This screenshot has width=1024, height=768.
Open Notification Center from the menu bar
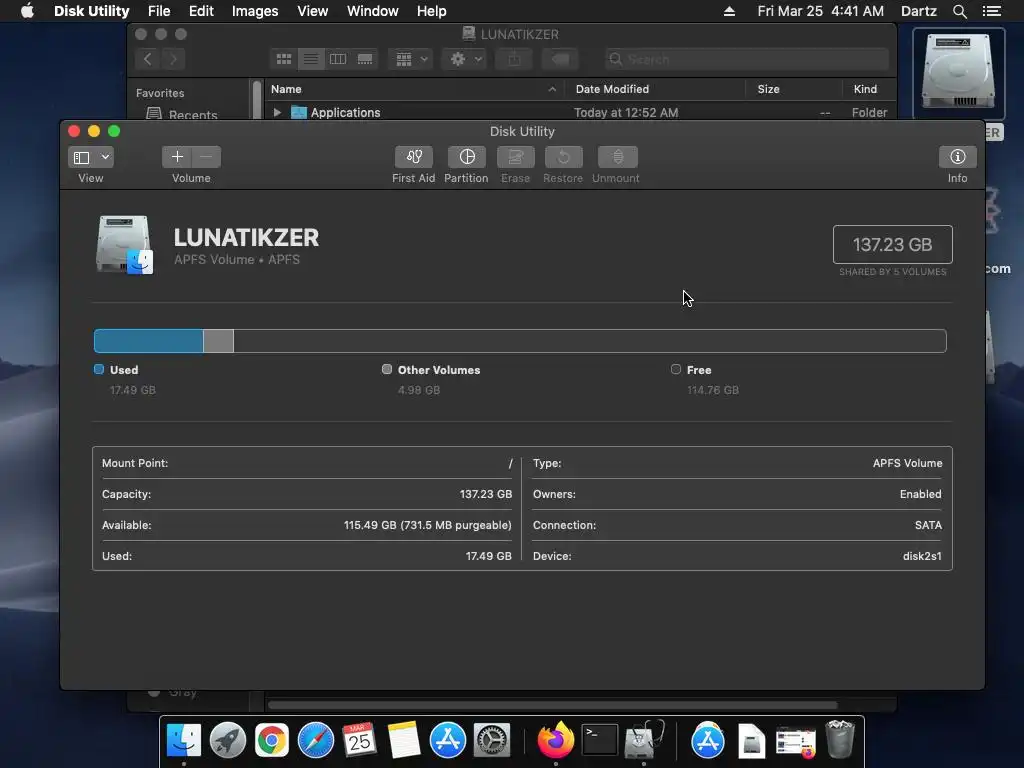click(991, 11)
